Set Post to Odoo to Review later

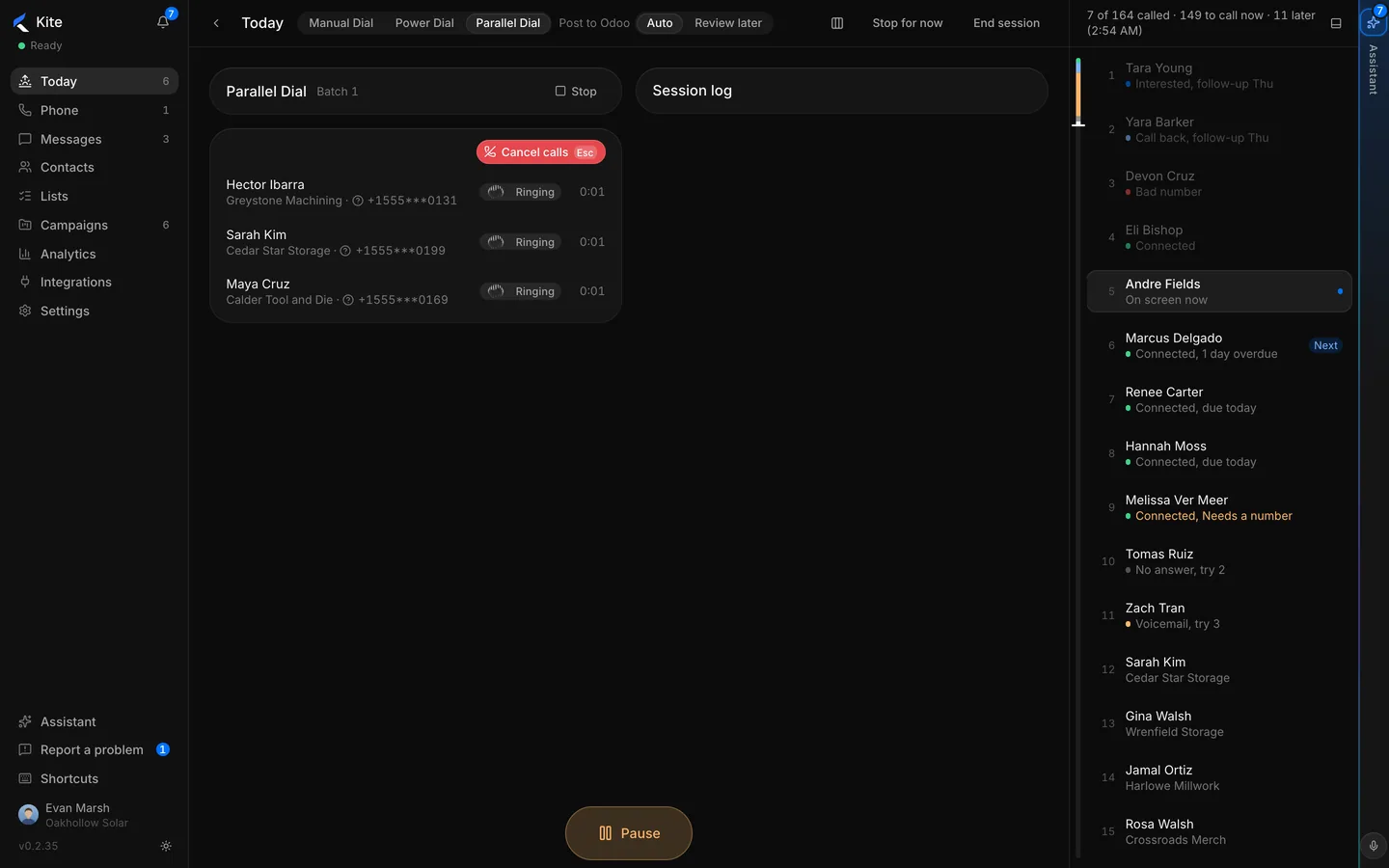[728, 23]
